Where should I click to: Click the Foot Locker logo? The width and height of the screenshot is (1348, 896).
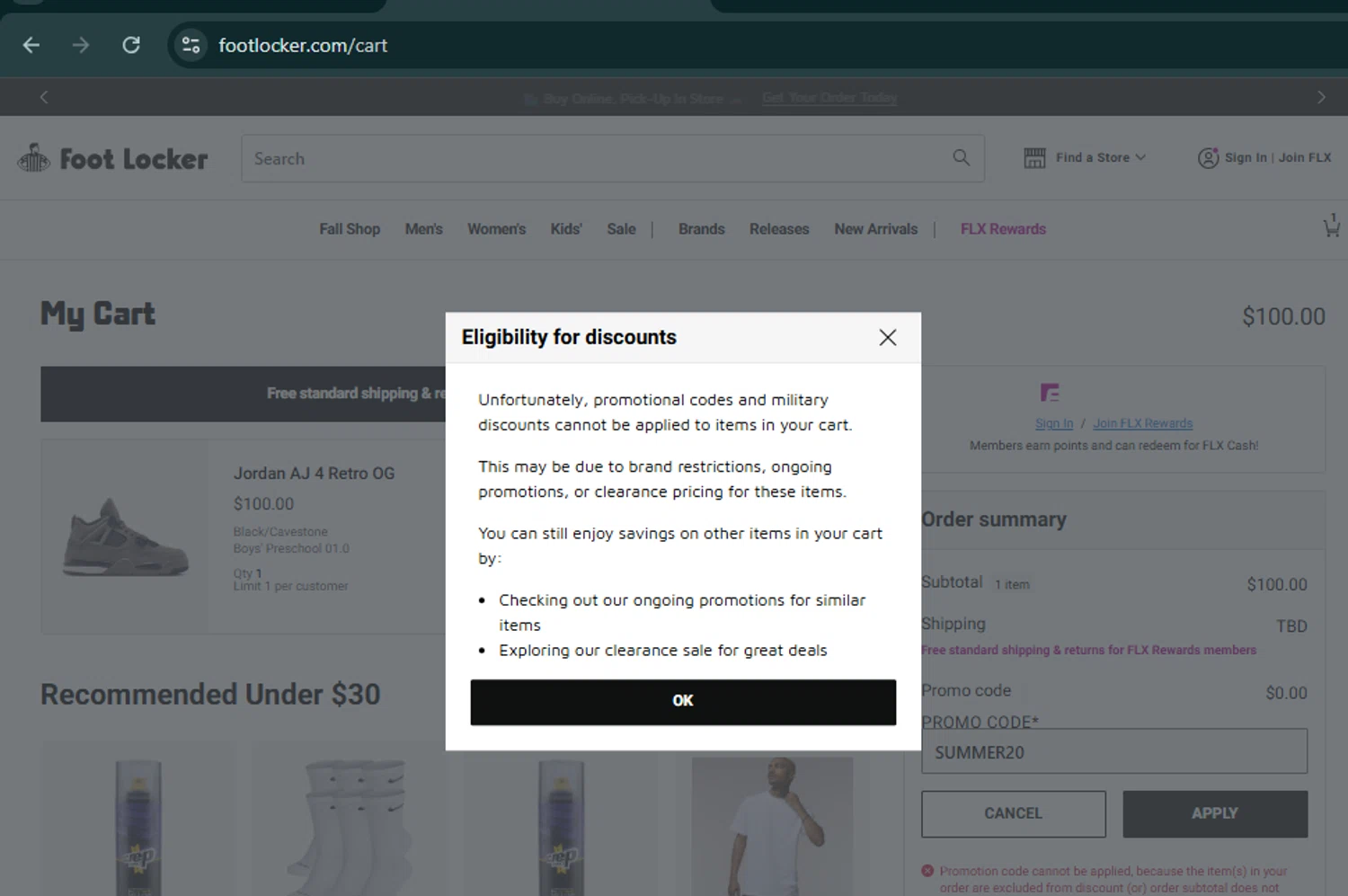point(112,159)
